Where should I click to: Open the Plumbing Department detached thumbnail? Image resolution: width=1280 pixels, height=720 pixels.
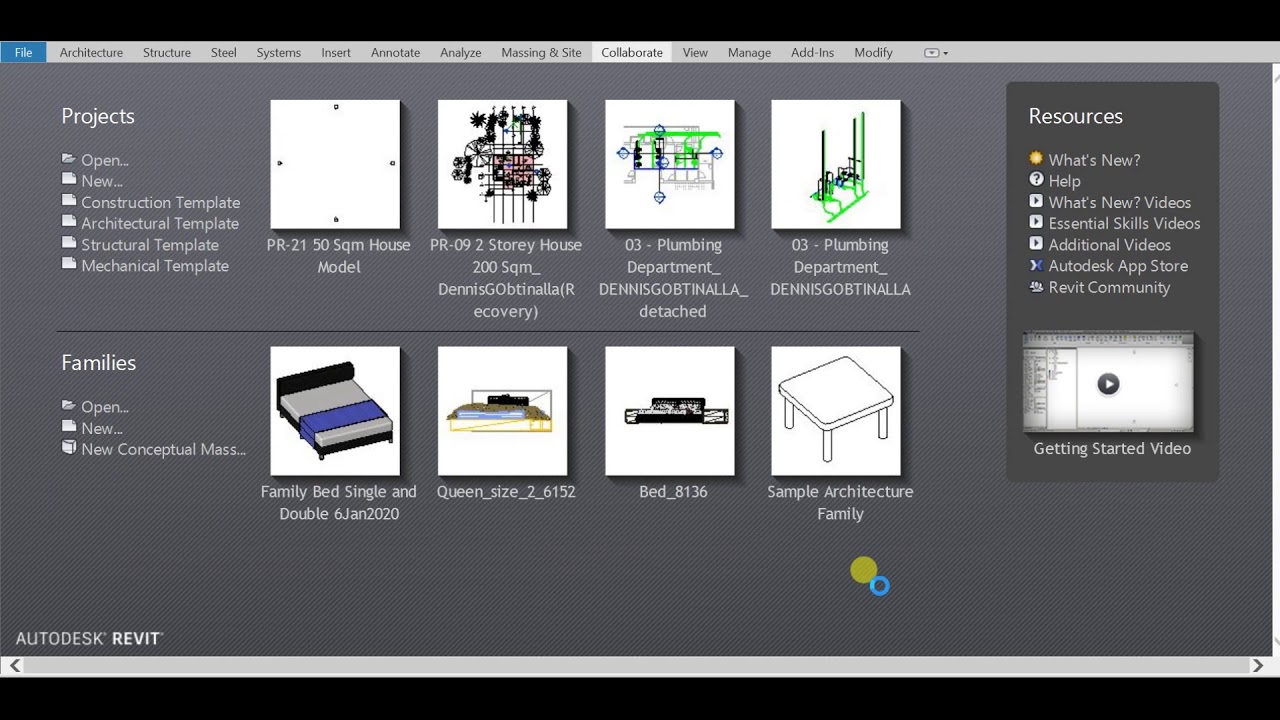click(x=669, y=164)
